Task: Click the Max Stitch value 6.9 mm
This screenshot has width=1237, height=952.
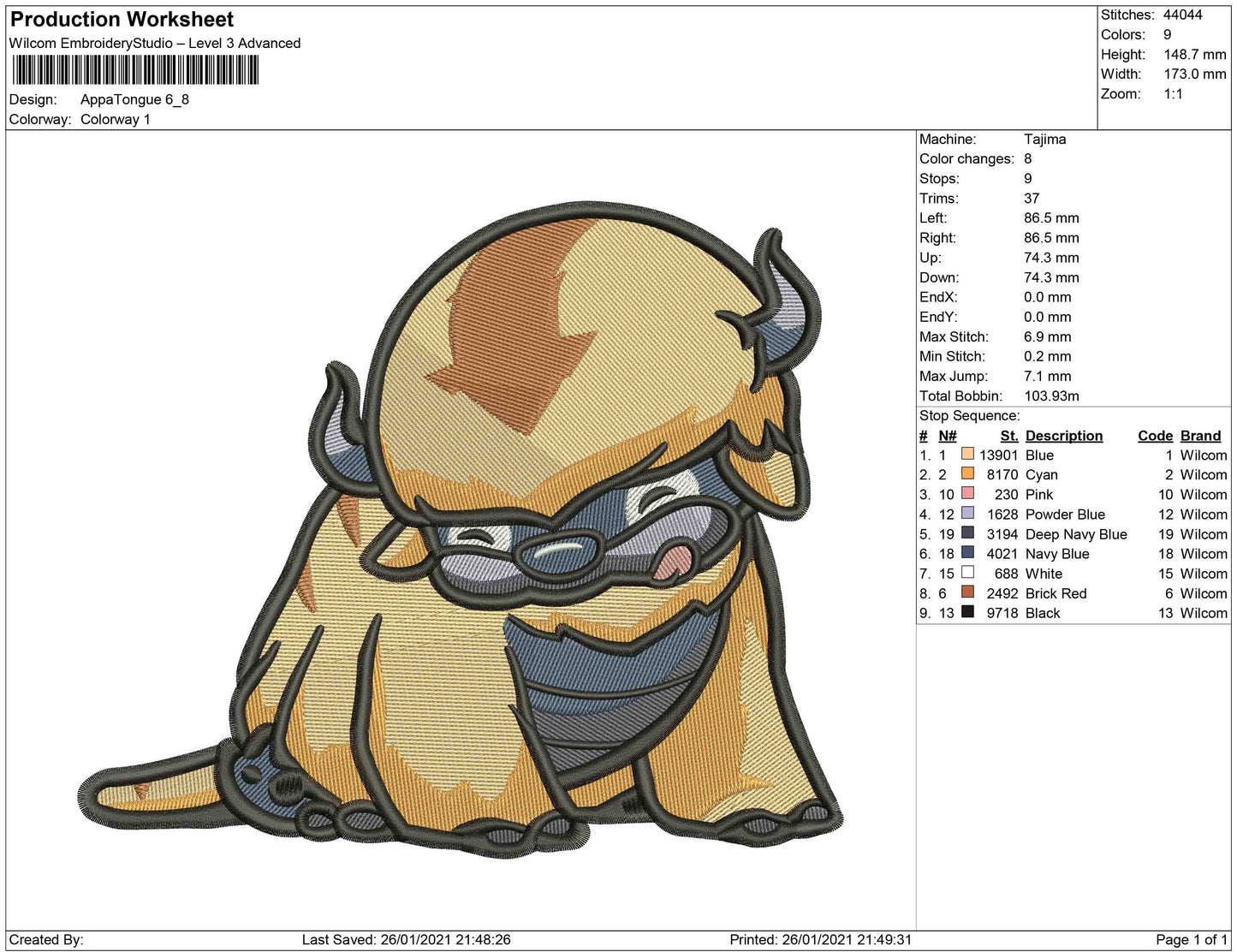Action: [x=1048, y=336]
